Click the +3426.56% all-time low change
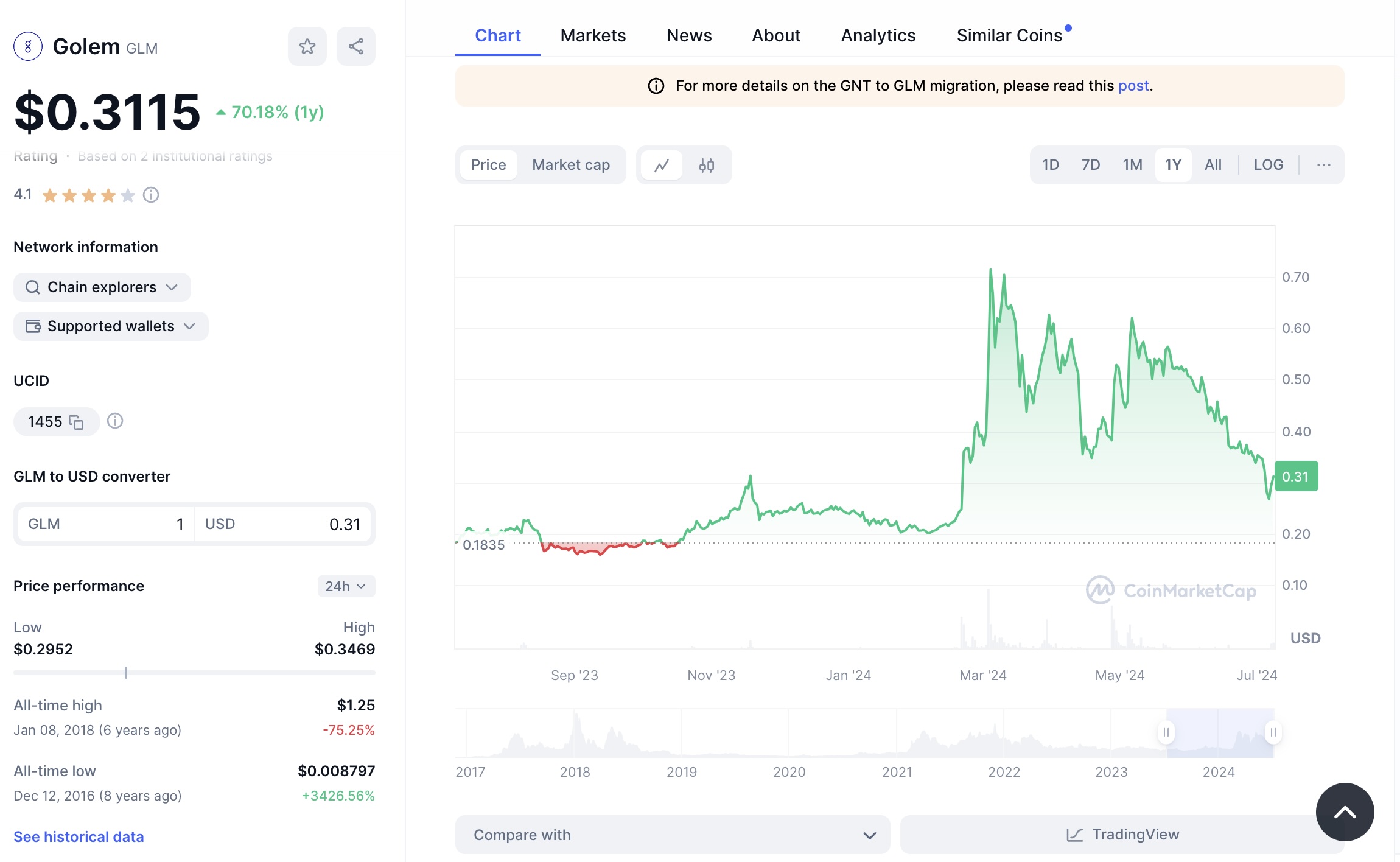This screenshot has height=862, width=1400. pyautogui.click(x=338, y=796)
